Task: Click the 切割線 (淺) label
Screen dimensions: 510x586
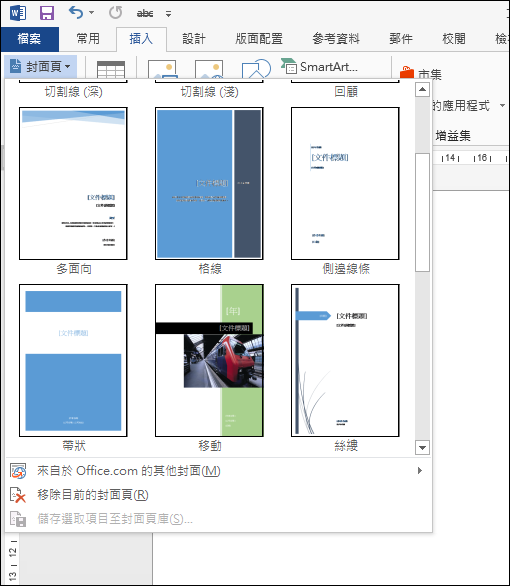Action: 210,92
